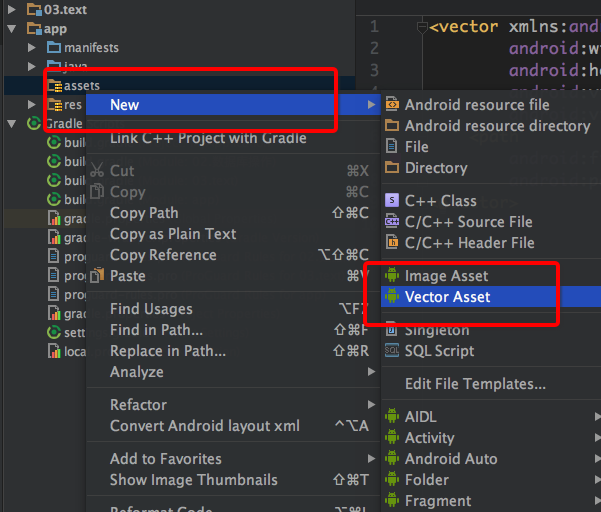Screen dimensions: 601x512
Task: Click the AIDL android icon
Action: click(392, 417)
